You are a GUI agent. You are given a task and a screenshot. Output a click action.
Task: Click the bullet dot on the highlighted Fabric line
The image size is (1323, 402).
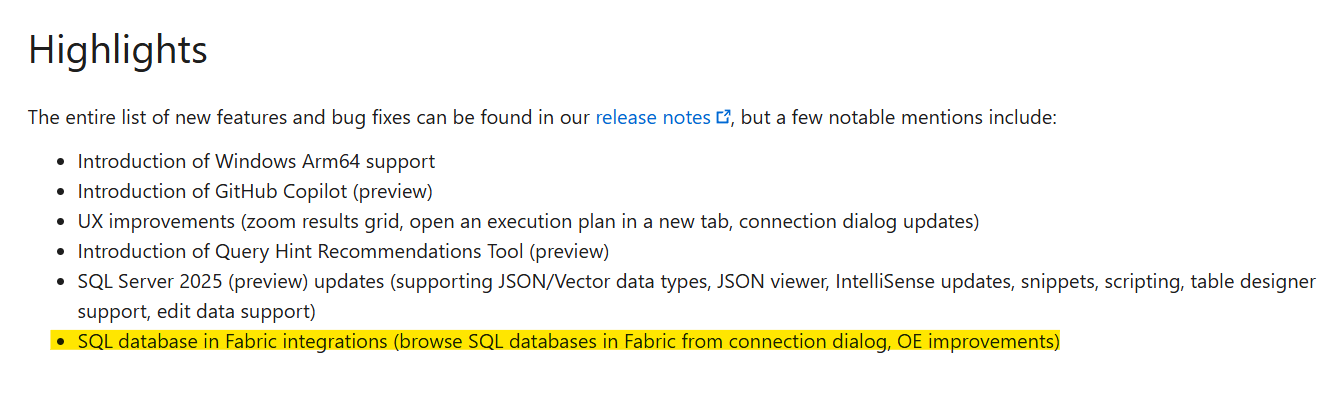pyautogui.click(x=61, y=342)
